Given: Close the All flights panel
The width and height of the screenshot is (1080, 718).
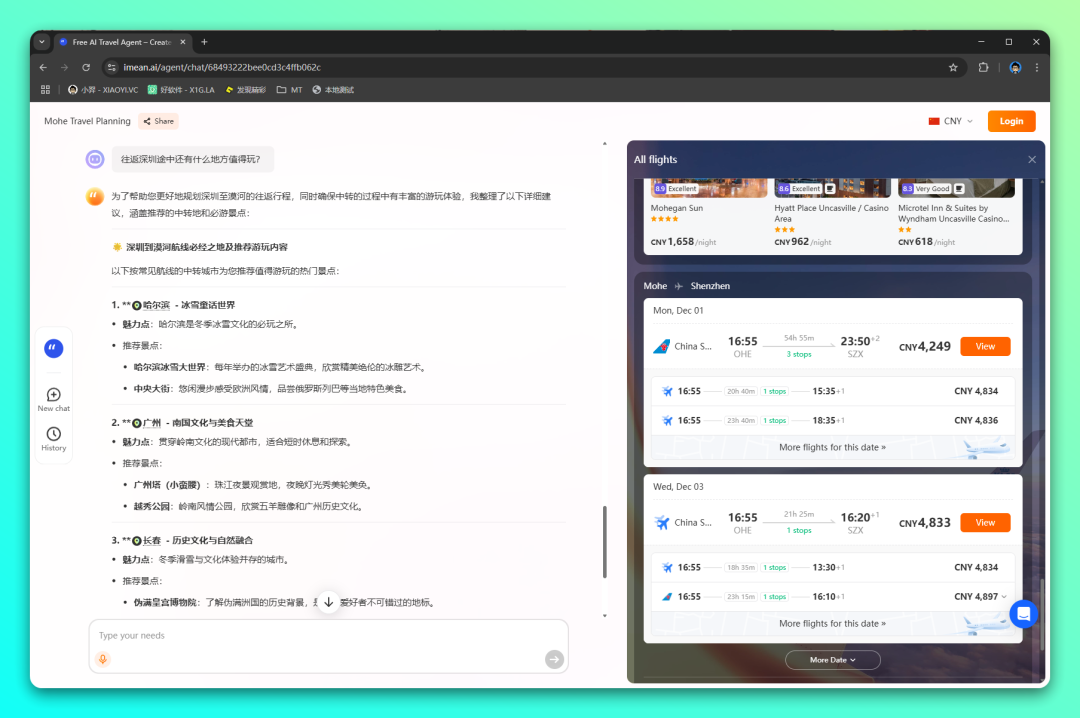Looking at the screenshot, I should point(1032,160).
